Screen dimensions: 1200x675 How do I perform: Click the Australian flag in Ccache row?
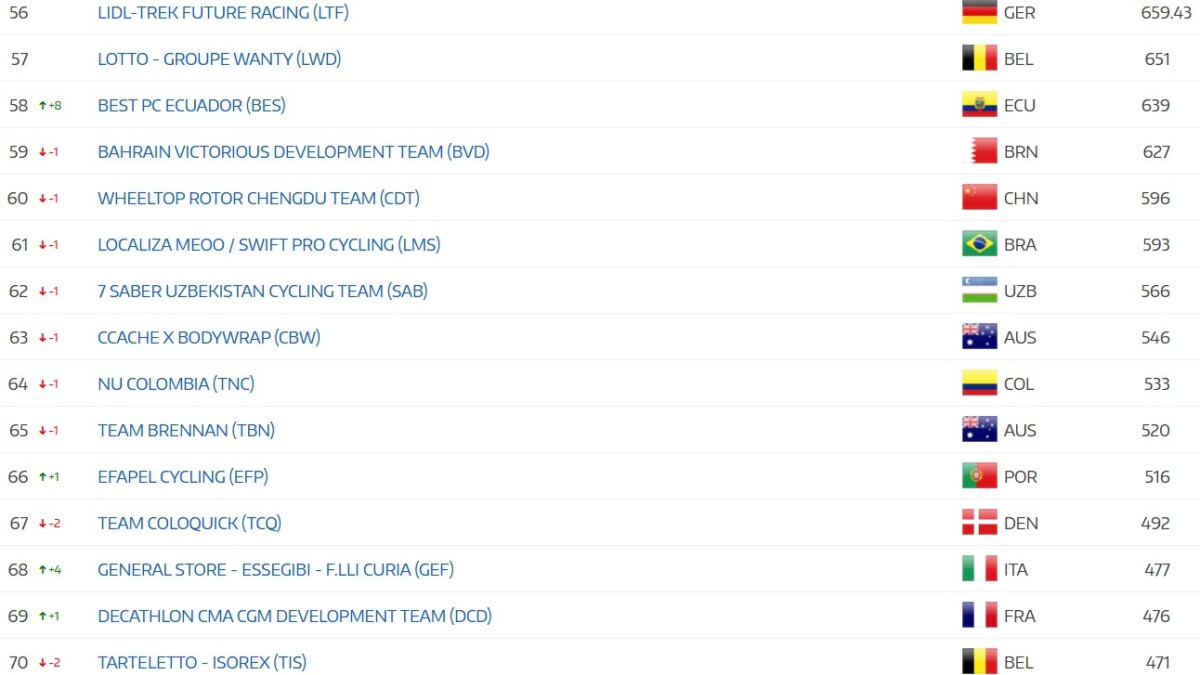[x=980, y=337]
